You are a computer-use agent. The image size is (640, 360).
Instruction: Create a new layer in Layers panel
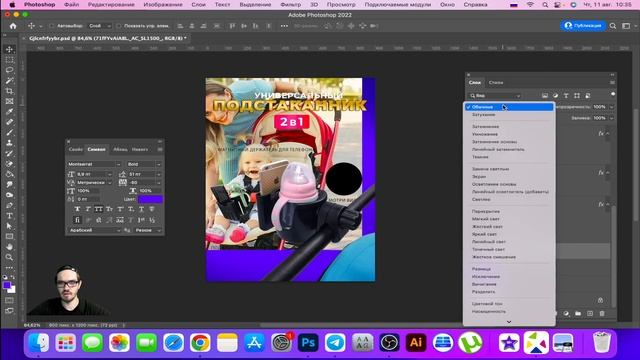(590, 313)
